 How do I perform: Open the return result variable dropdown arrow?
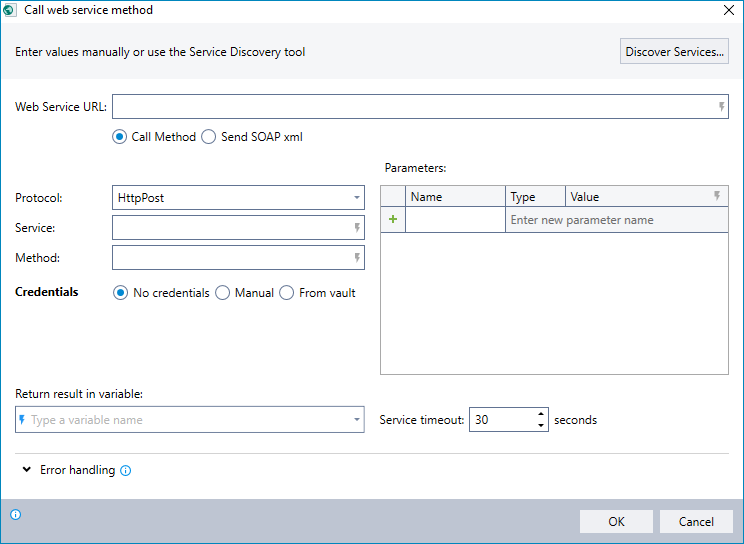click(357, 420)
